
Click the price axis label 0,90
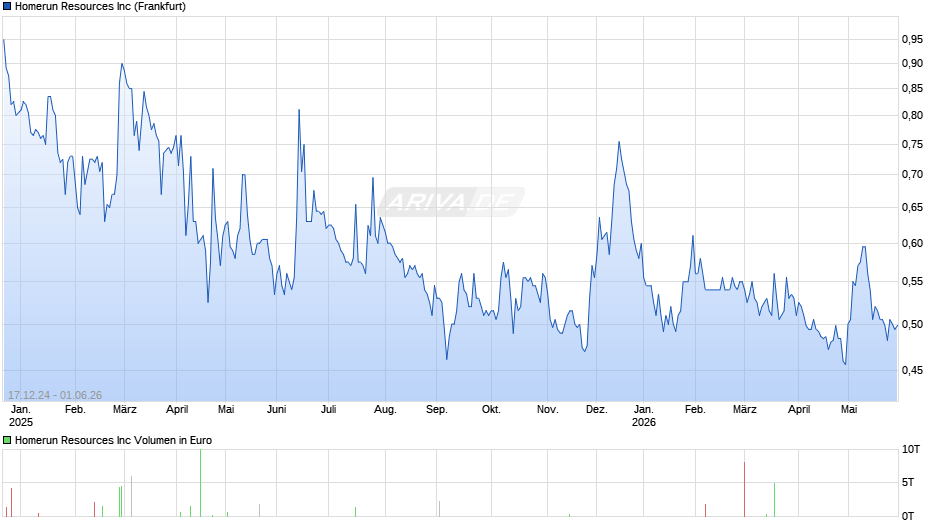912,64
